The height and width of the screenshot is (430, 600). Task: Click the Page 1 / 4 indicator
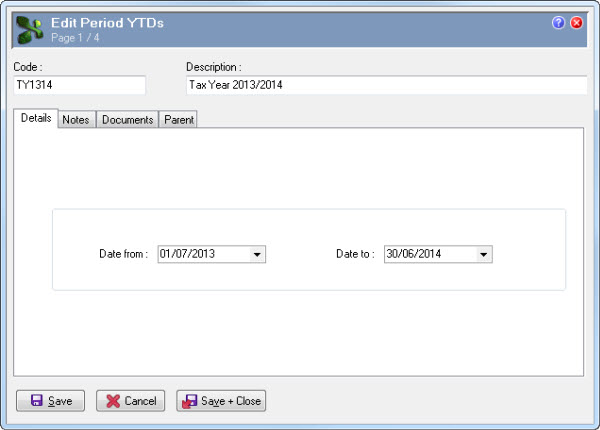[x=75, y=38]
